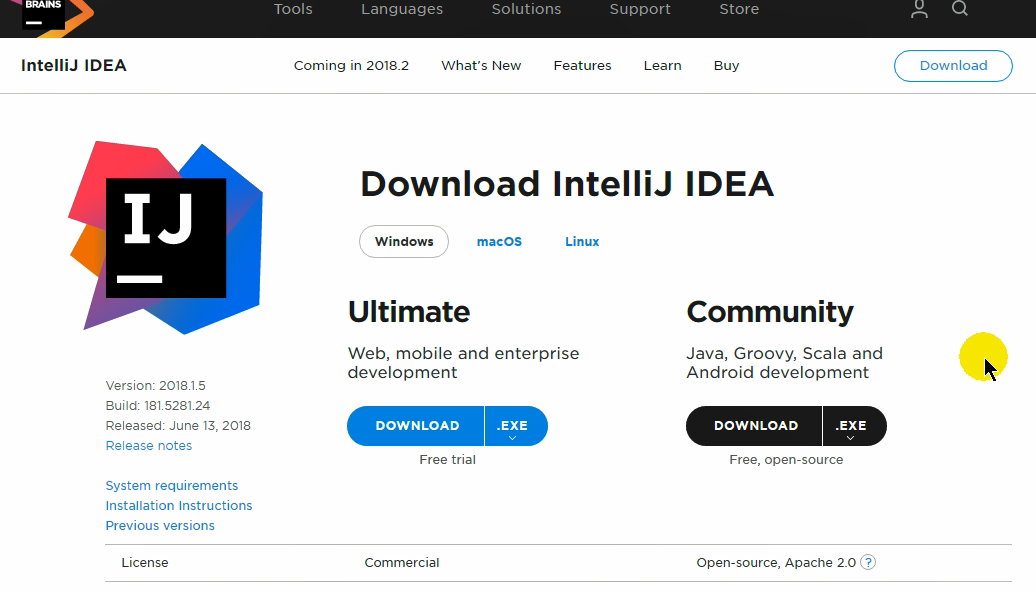Click the Version: 2018.1.5 text
The image size is (1036, 591).
point(155,385)
